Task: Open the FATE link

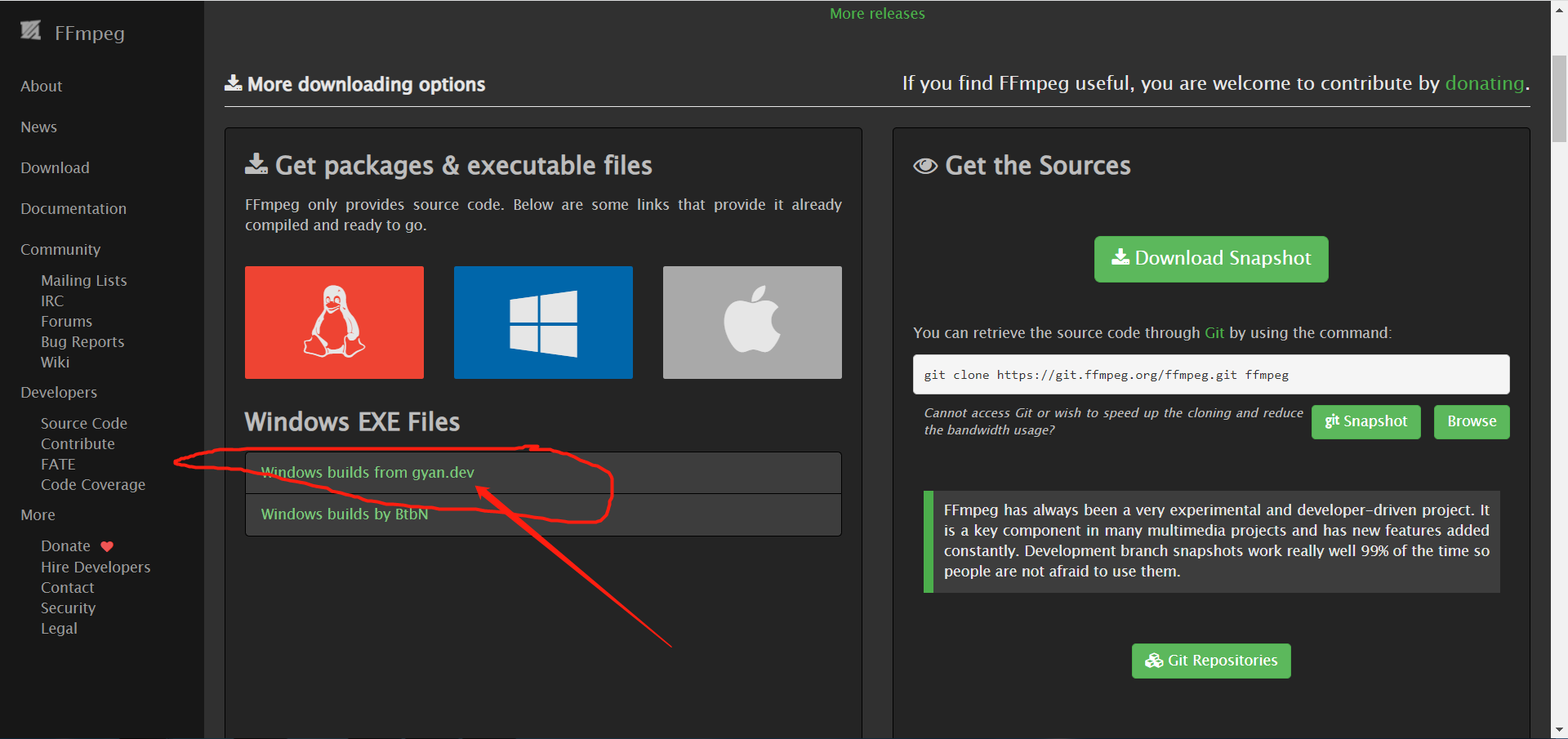Action: [x=58, y=464]
